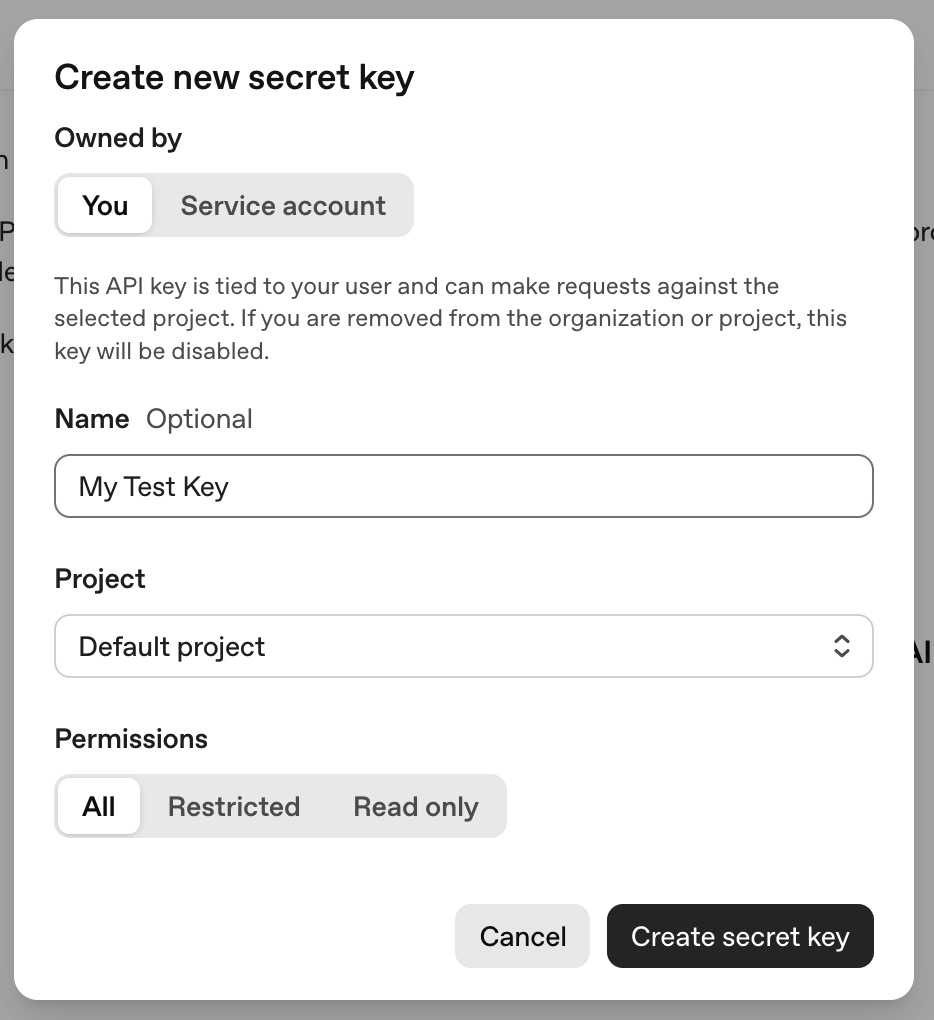Click the up-down chevron icon in Project selector
This screenshot has height=1020, width=934.
click(x=841, y=646)
